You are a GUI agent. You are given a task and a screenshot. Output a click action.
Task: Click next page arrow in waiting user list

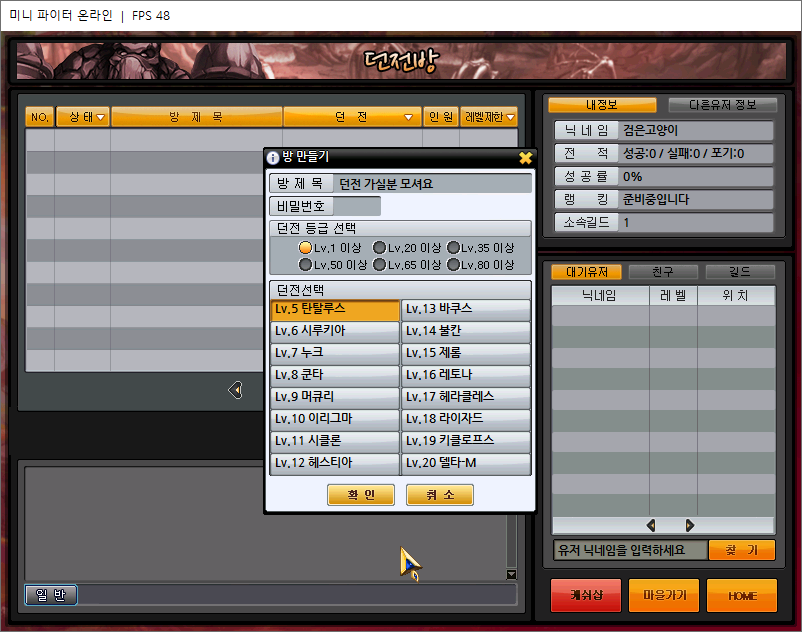coord(689,525)
